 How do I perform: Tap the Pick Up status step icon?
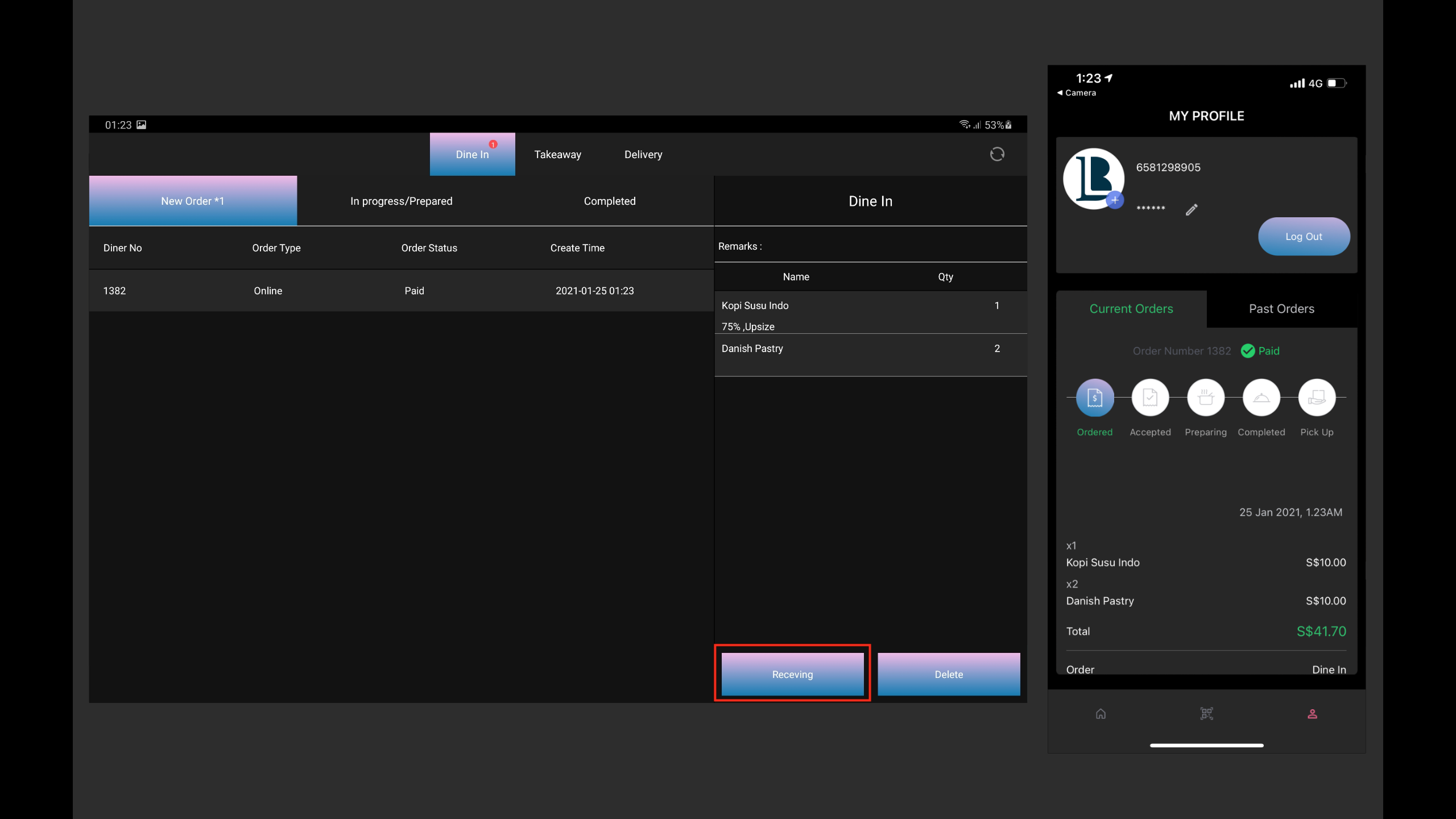[1317, 398]
